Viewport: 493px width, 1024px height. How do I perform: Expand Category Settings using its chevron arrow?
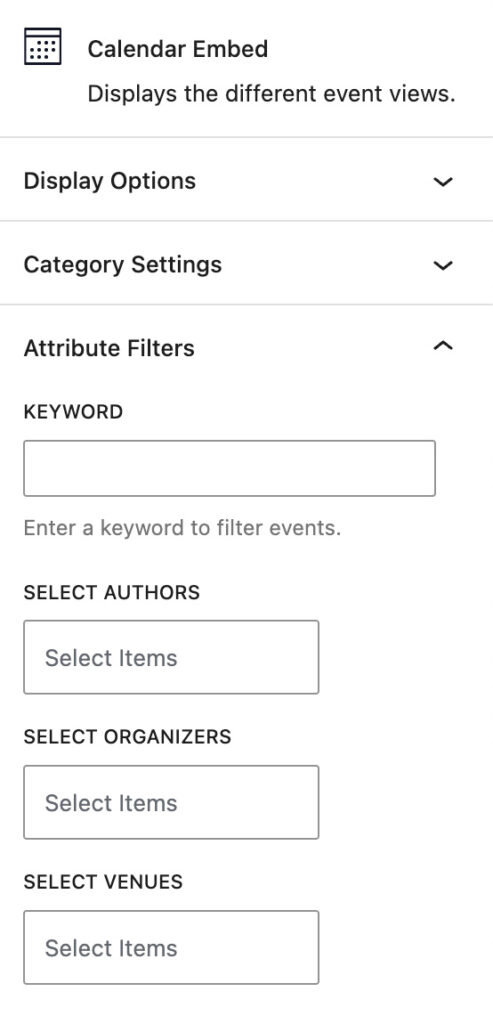click(x=443, y=265)
